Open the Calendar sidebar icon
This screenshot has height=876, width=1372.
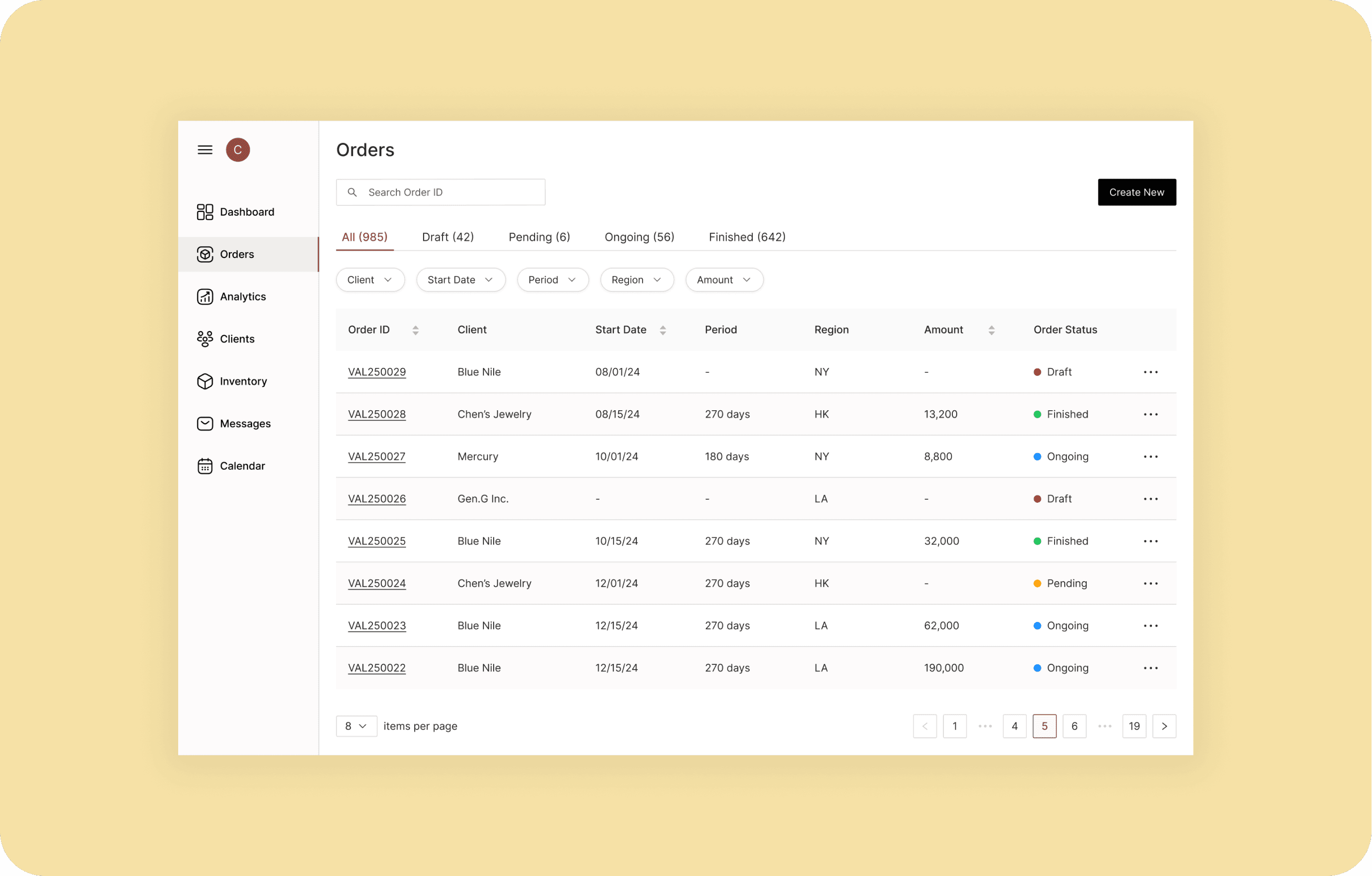click(x=205, y=466)
